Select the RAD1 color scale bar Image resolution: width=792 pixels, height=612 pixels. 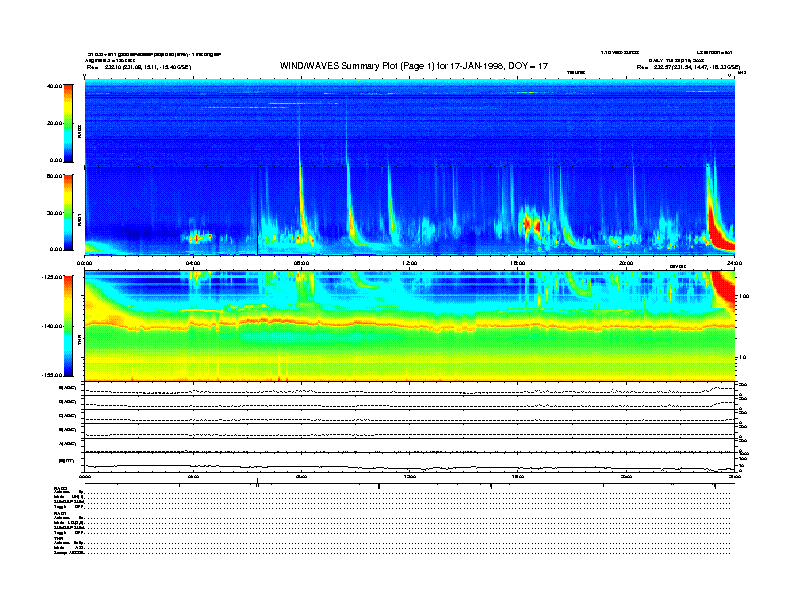point(69,213)
